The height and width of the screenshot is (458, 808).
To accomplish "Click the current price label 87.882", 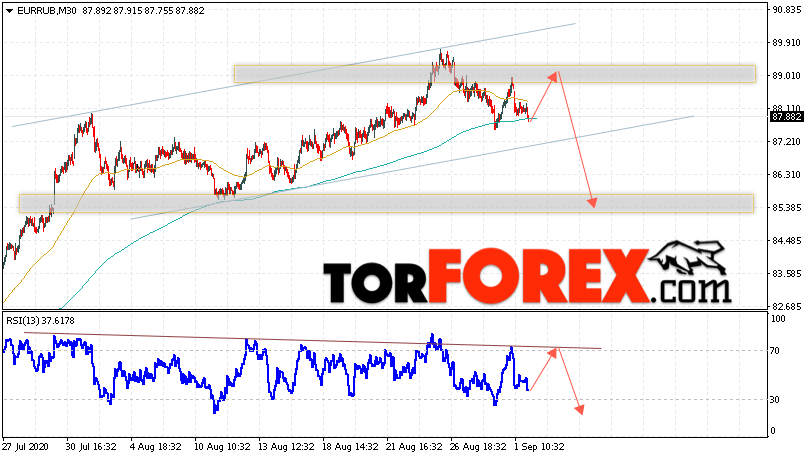I will 786,117.
